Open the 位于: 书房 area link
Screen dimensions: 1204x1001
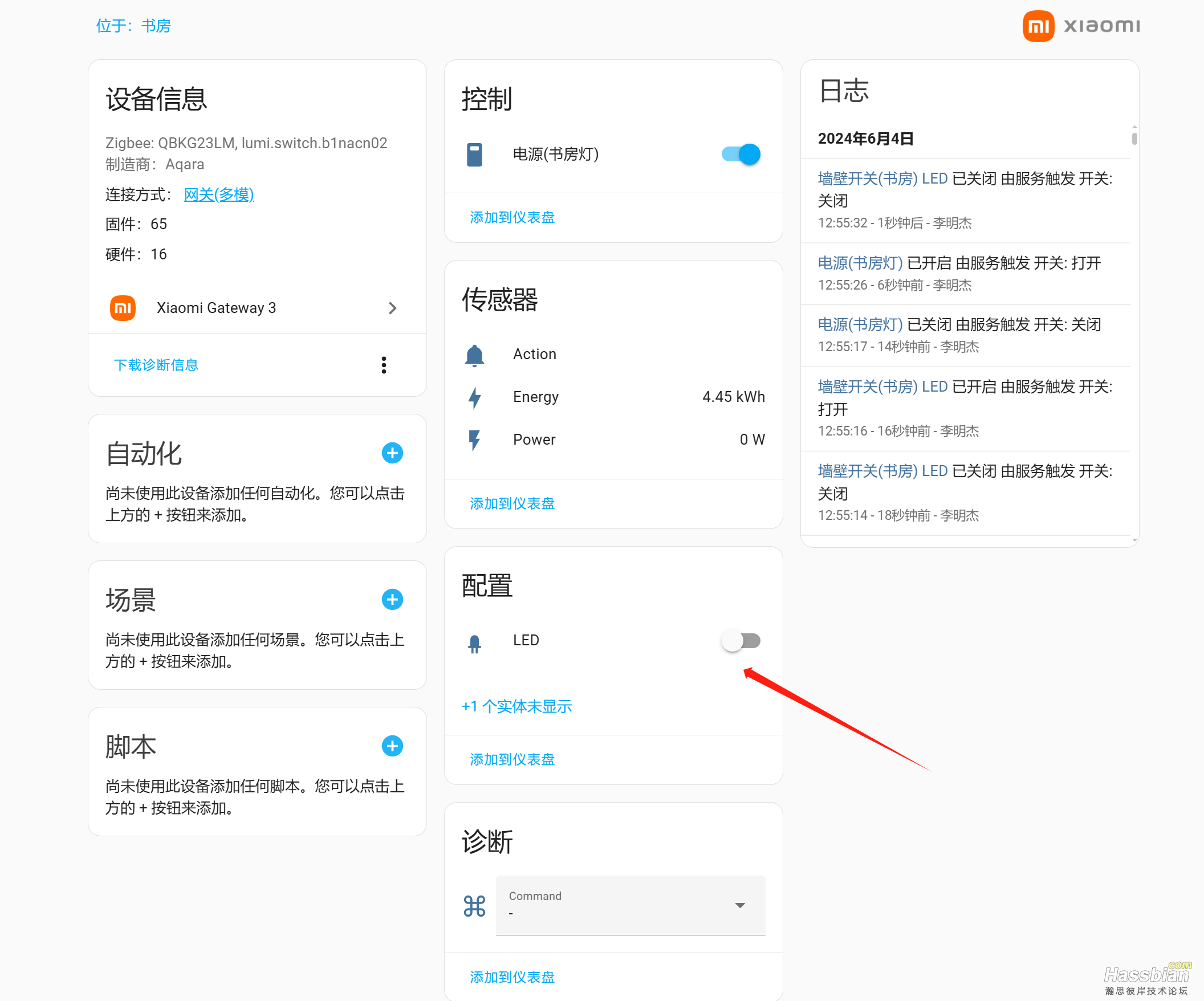click(133, 26)
